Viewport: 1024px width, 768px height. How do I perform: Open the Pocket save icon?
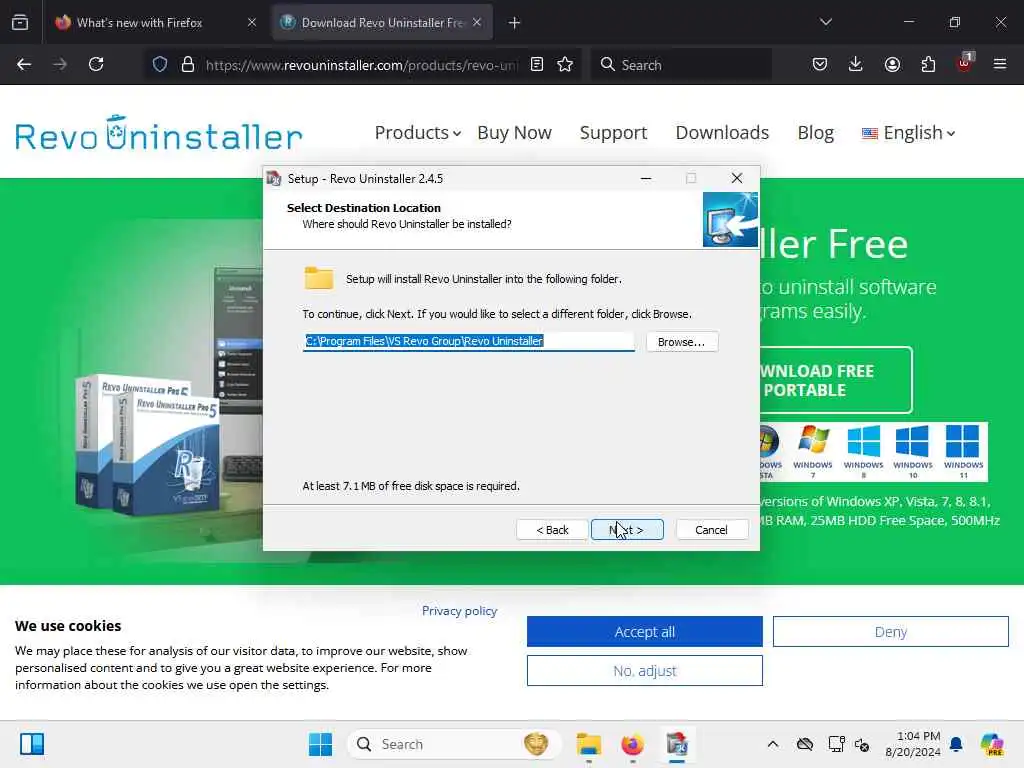tap(820, 64)
